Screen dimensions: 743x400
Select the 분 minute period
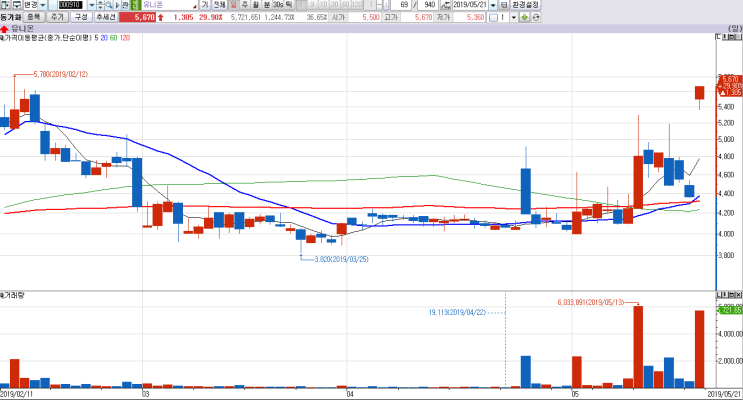[x=266, y=5]
